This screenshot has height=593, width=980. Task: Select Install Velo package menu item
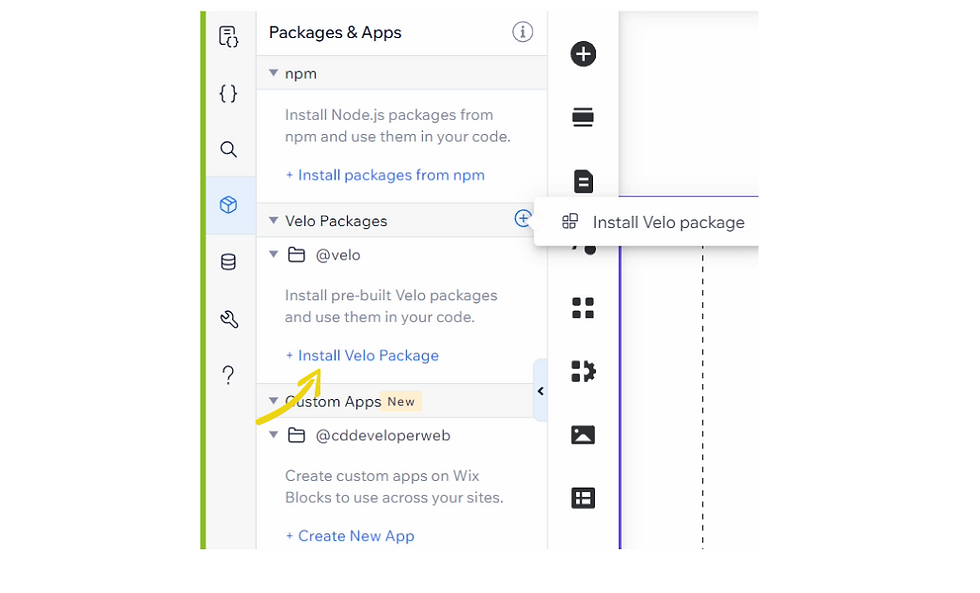(x=667, y=222)
